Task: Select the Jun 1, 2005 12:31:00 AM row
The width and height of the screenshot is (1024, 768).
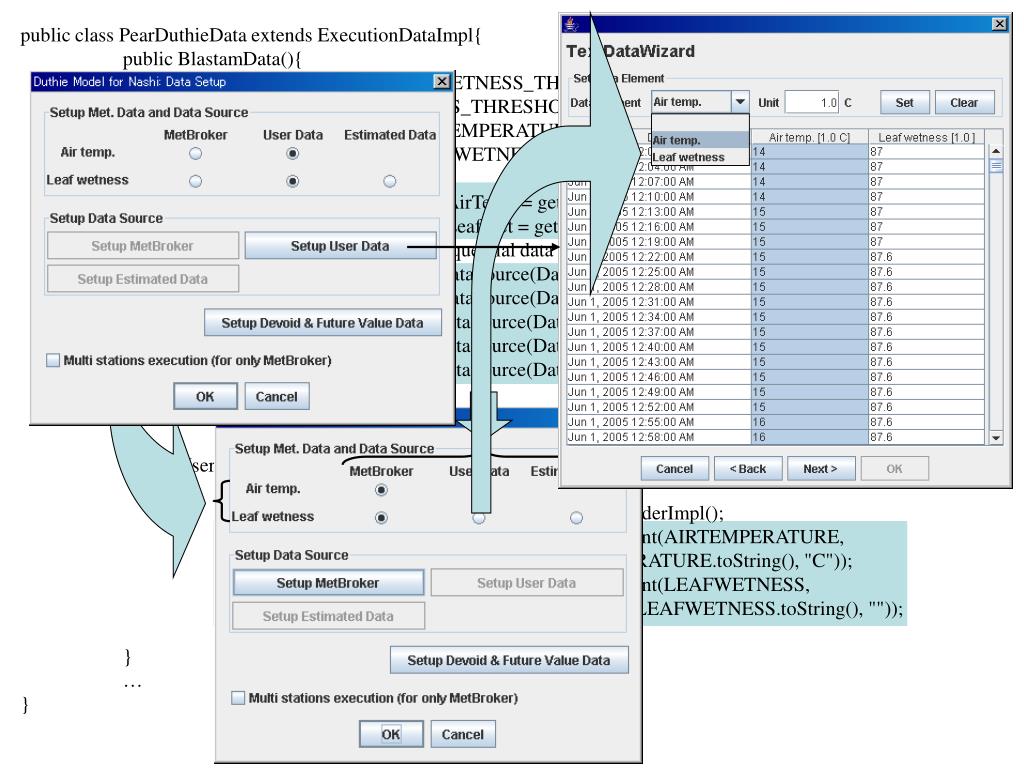Action: pyautogui.click(x=775, y=302)
